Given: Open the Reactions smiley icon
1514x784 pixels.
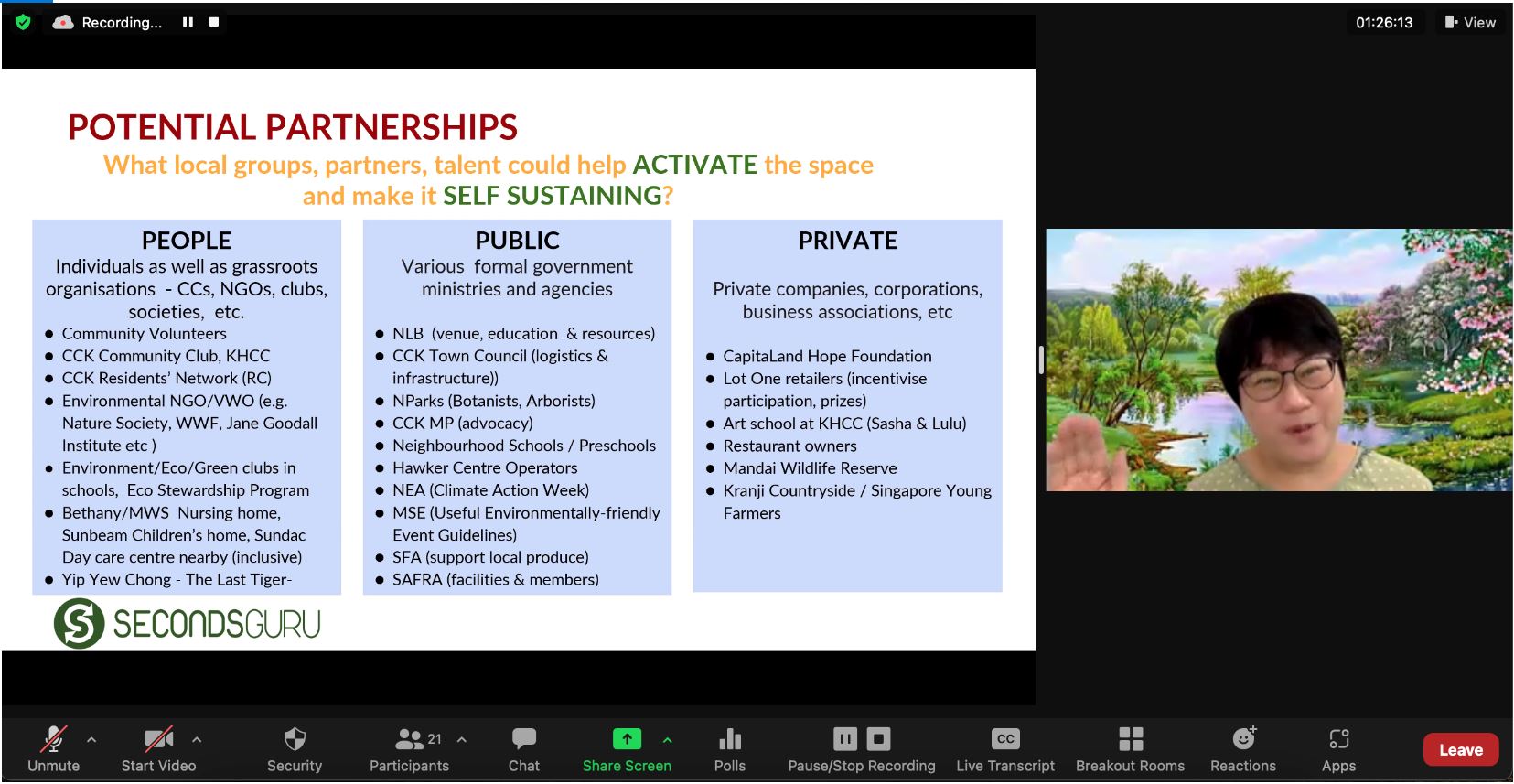Looking at the screenshot, I should (1243, 738).
